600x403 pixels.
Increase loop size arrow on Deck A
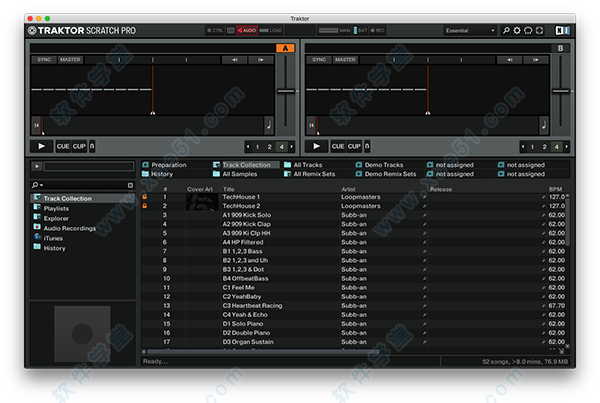coord(292,147)
